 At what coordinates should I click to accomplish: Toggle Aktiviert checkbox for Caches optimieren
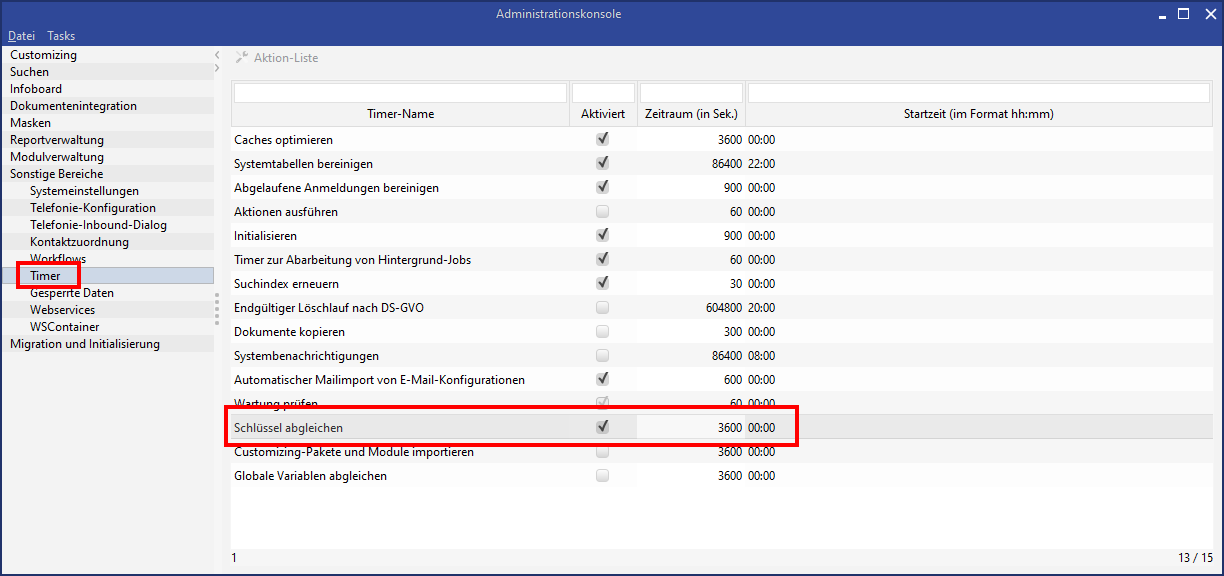click(602, 140)
